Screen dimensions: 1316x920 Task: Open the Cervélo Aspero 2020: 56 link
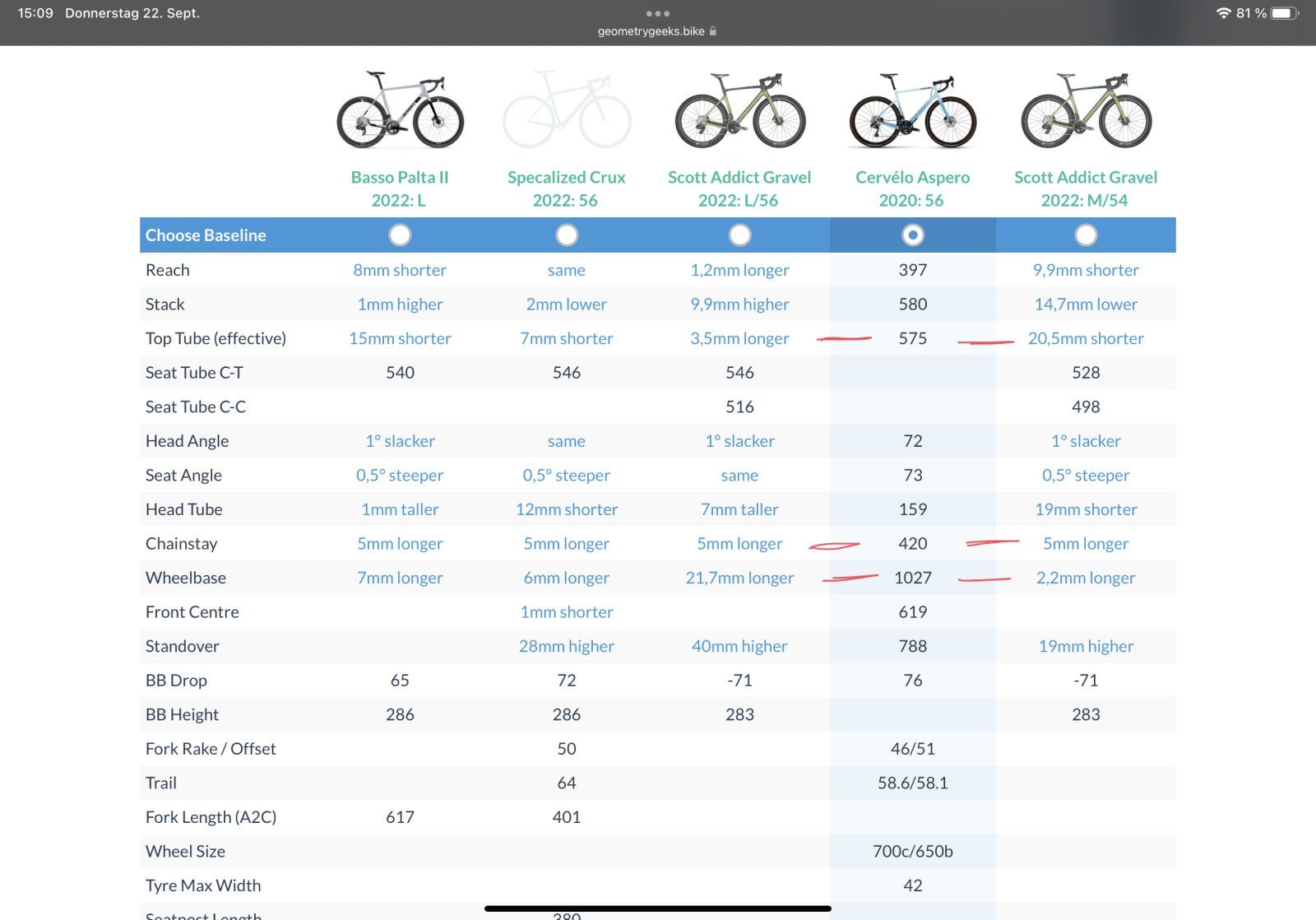point(912,188)
